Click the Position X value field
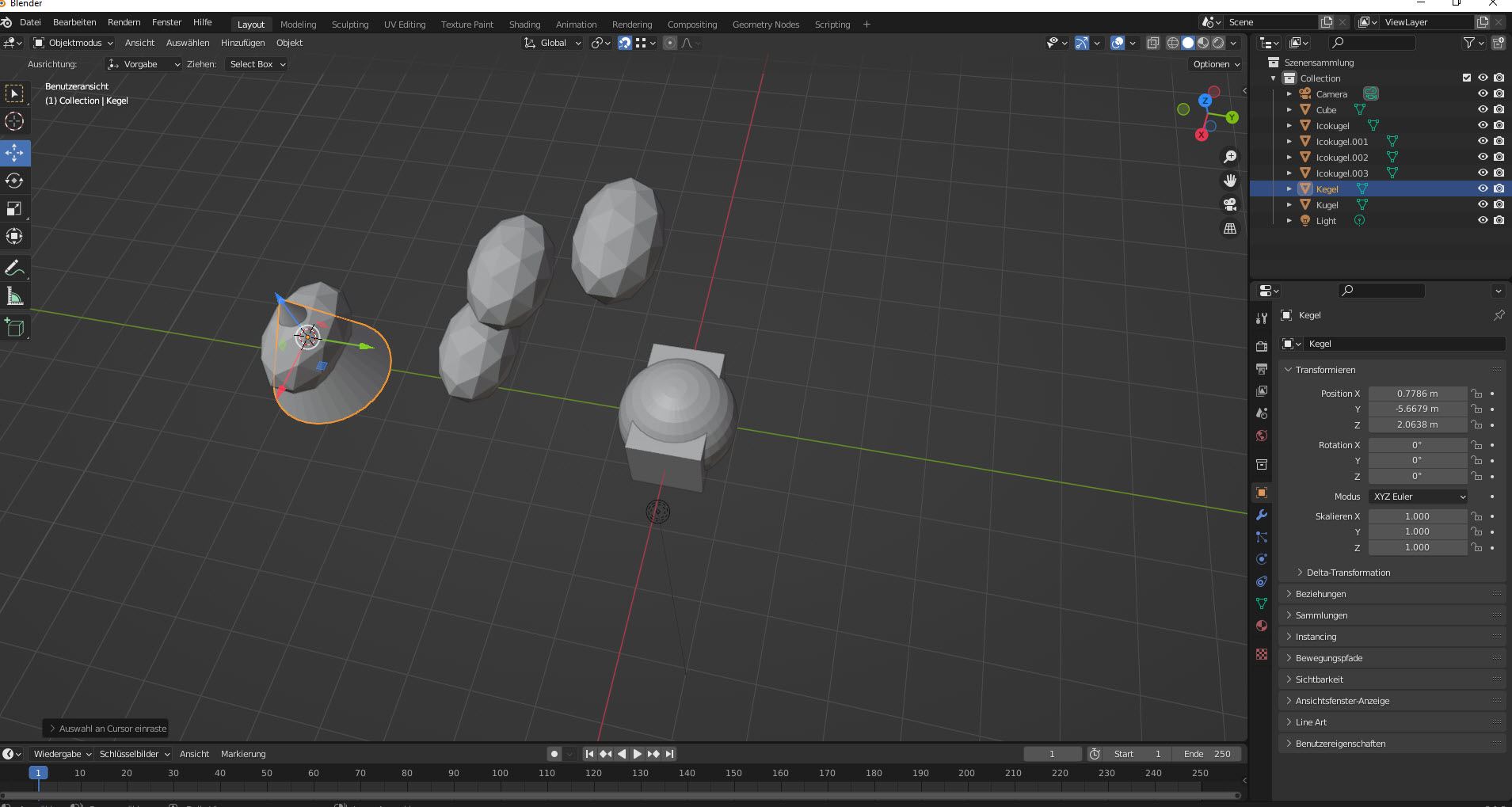The height and width of the screenshot is (807, 1512). pyautogui.click(x=1417, y=394)
